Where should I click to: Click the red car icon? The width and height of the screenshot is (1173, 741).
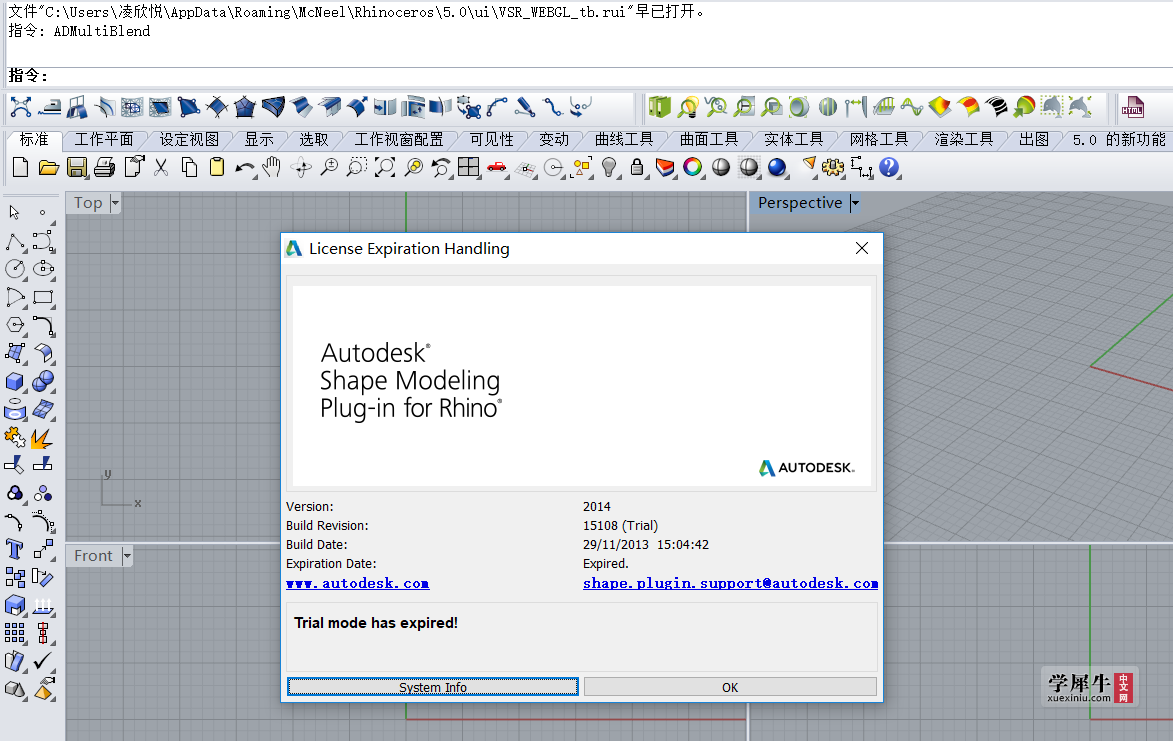click(496, 167)
